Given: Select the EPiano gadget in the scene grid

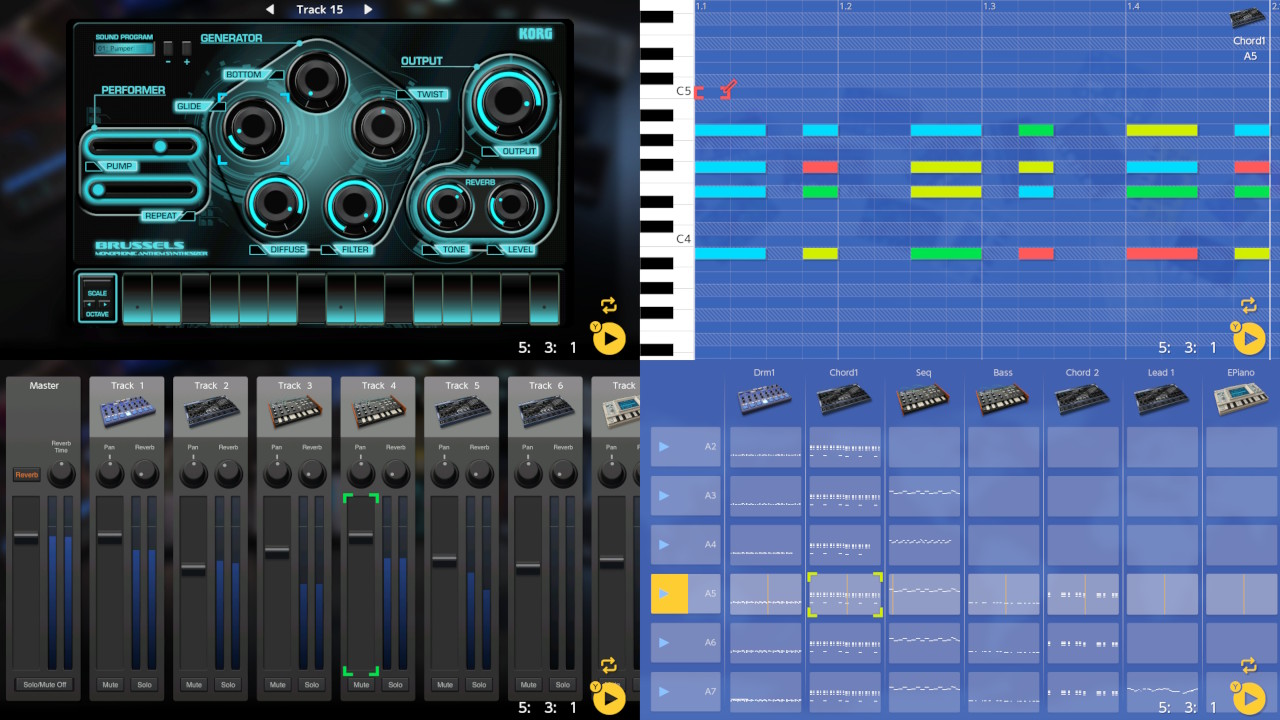Looking at the screenshot, I should click(x=1241, y=400).
